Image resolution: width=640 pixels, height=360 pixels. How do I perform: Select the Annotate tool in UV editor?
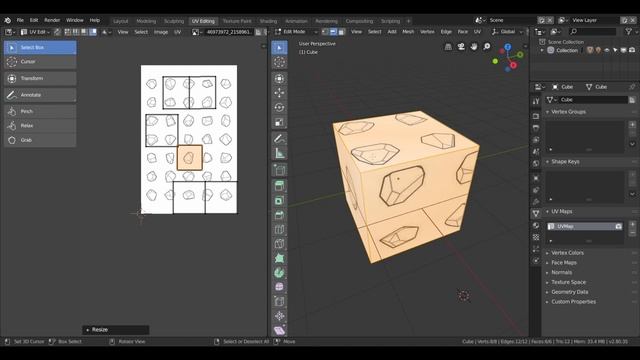tap(40, 95)
